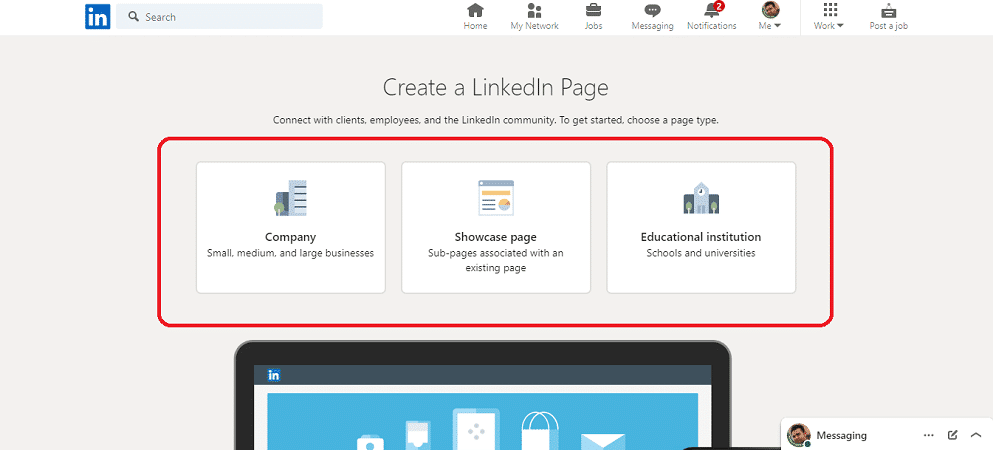Open Messaging panel options (three dots)
Viewport: 993px width, 450px height.
[929, 435]
